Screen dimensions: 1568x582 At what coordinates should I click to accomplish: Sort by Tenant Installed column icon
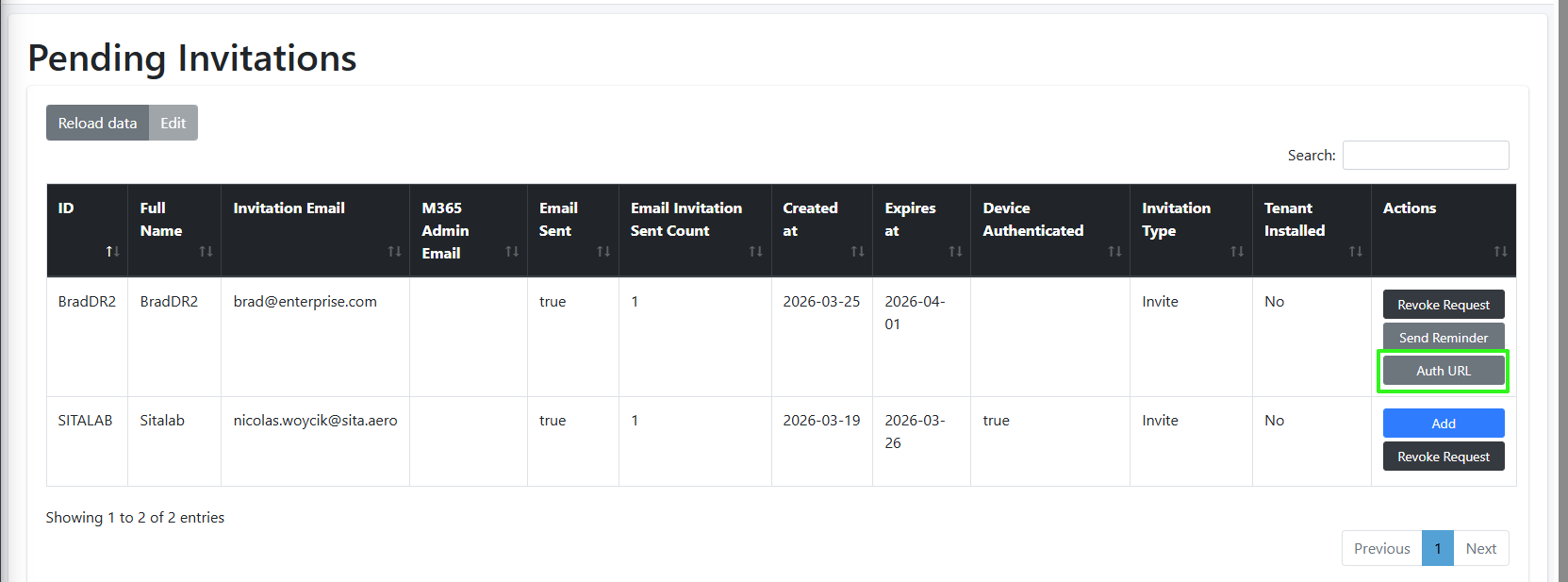point(1356,252)
